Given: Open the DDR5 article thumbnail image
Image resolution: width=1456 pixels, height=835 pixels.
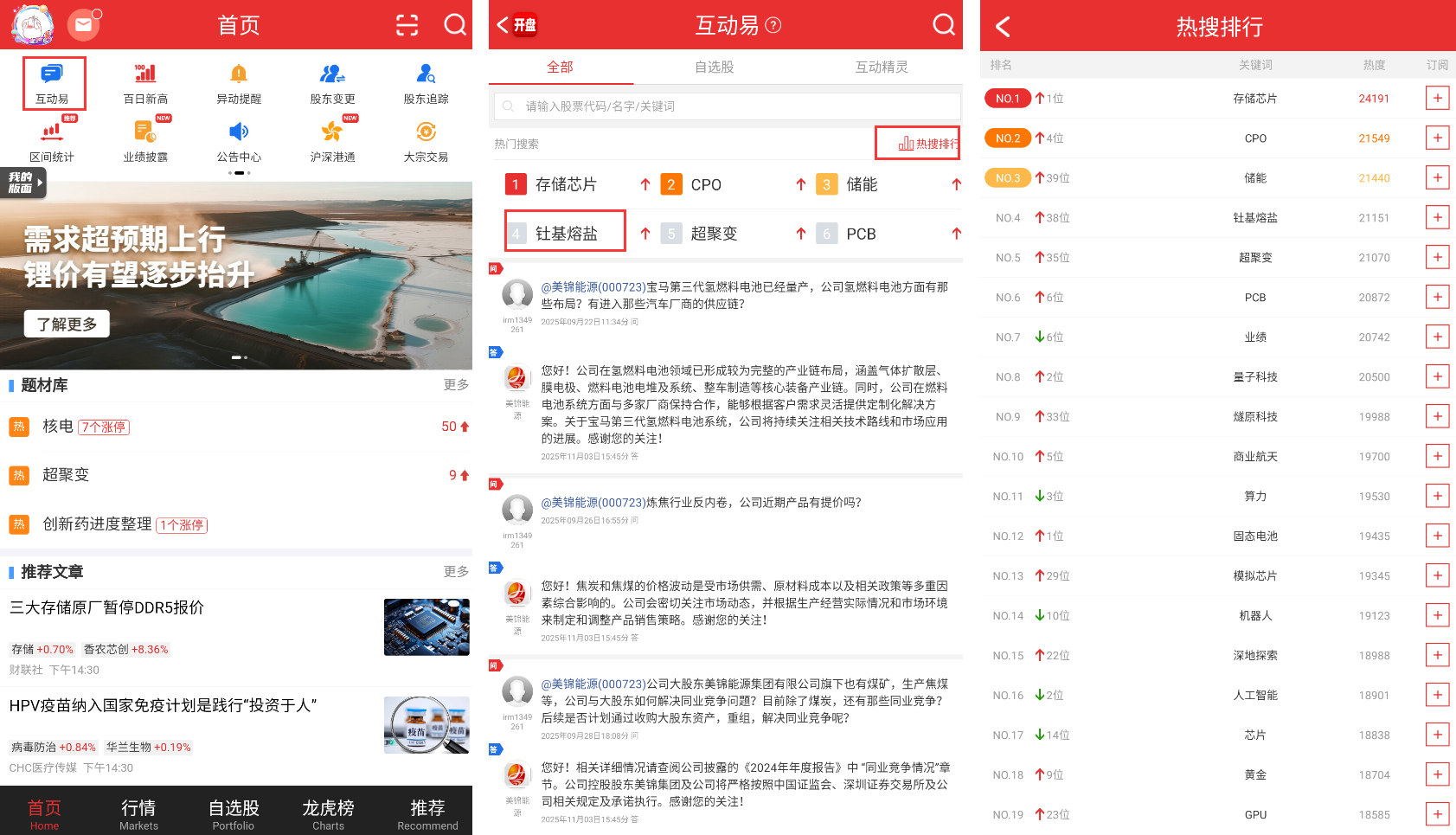Looking at the screenshot, I should tap(427, 627).
